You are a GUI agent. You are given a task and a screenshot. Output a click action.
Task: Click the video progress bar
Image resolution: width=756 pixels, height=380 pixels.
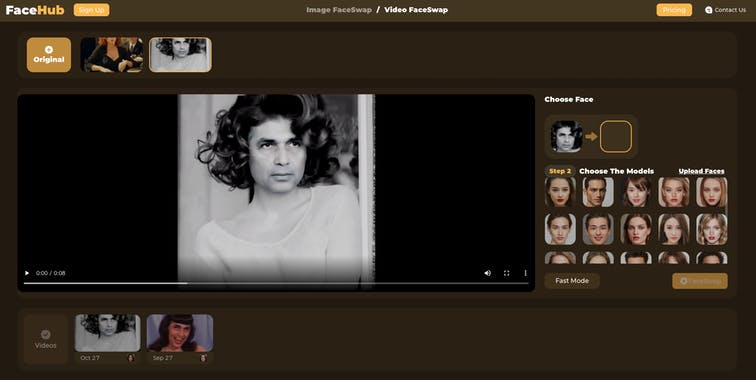276,283
